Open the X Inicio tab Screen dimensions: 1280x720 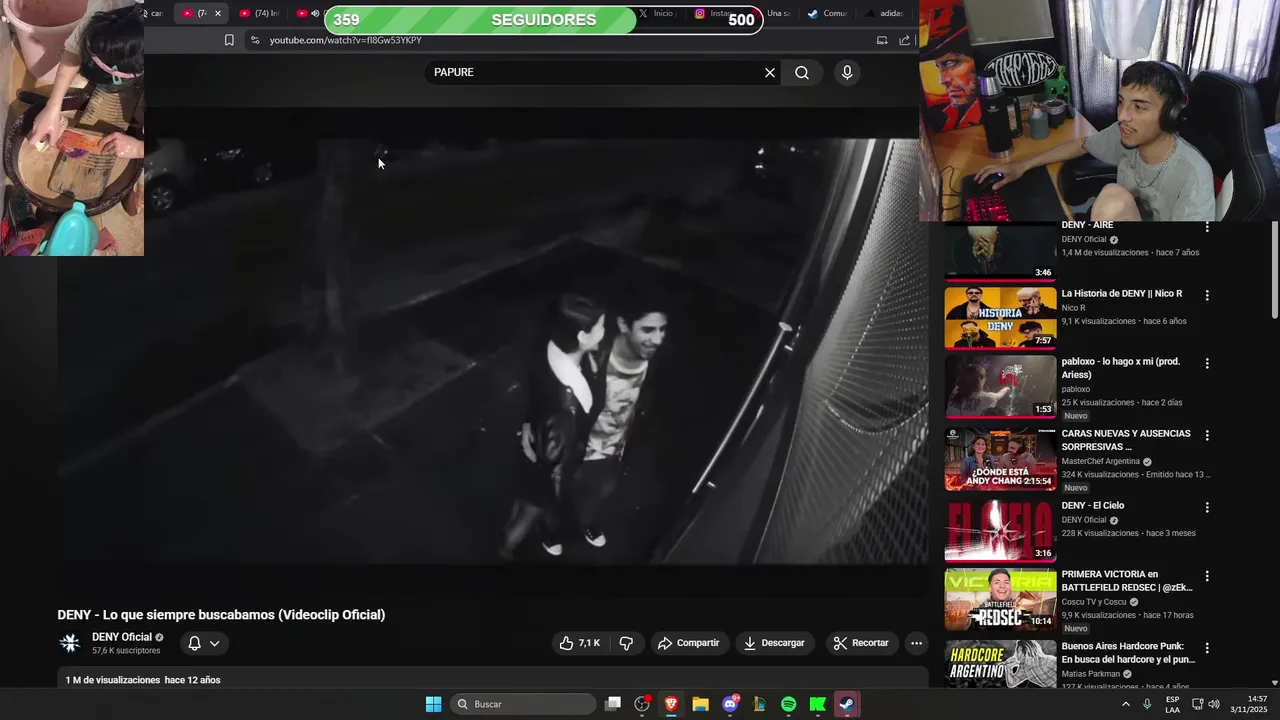pyautogui.click(x=658, y=13)
